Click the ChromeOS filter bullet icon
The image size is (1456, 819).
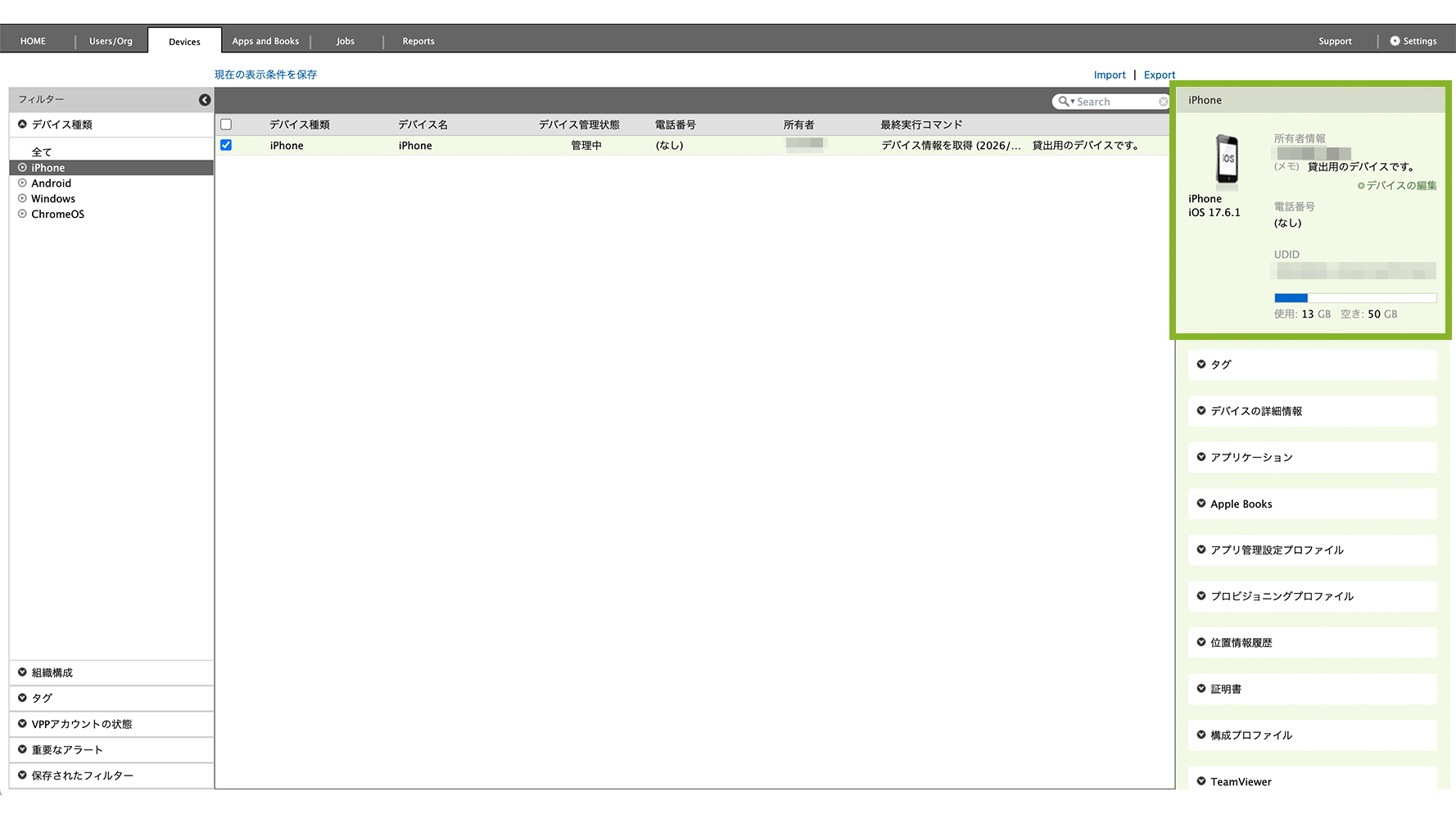pyautogui.click(x=23, y=215)
